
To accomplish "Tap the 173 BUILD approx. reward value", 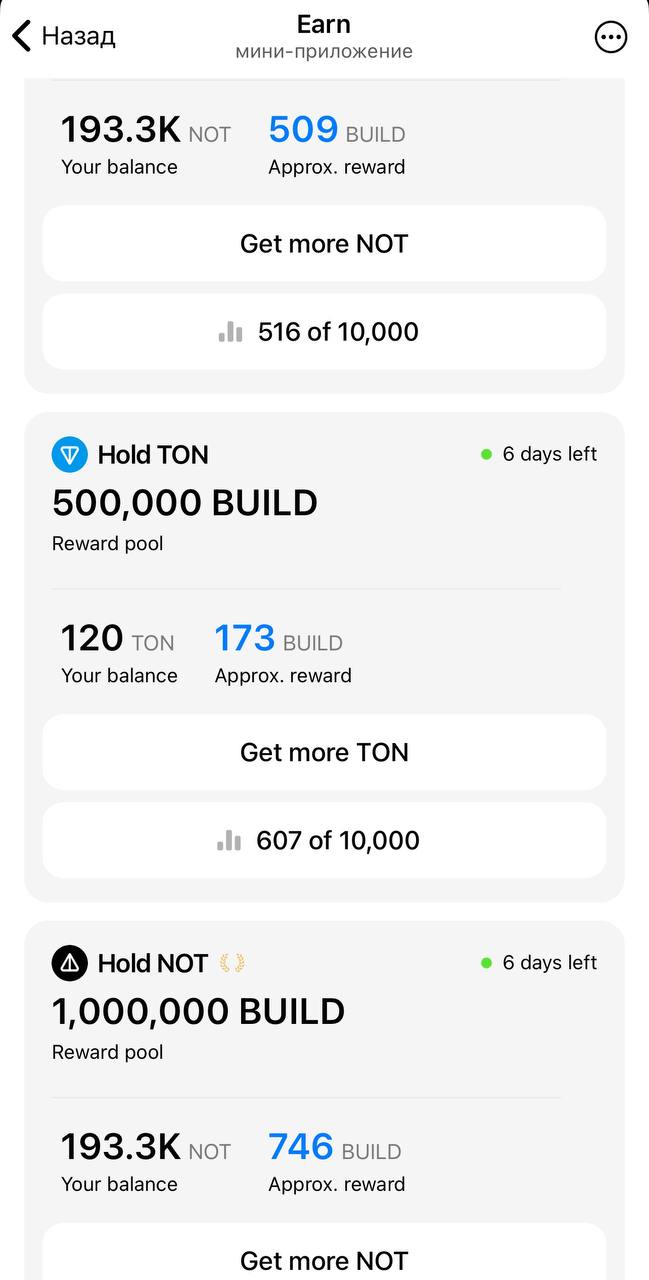I will [x=245, y=638].
